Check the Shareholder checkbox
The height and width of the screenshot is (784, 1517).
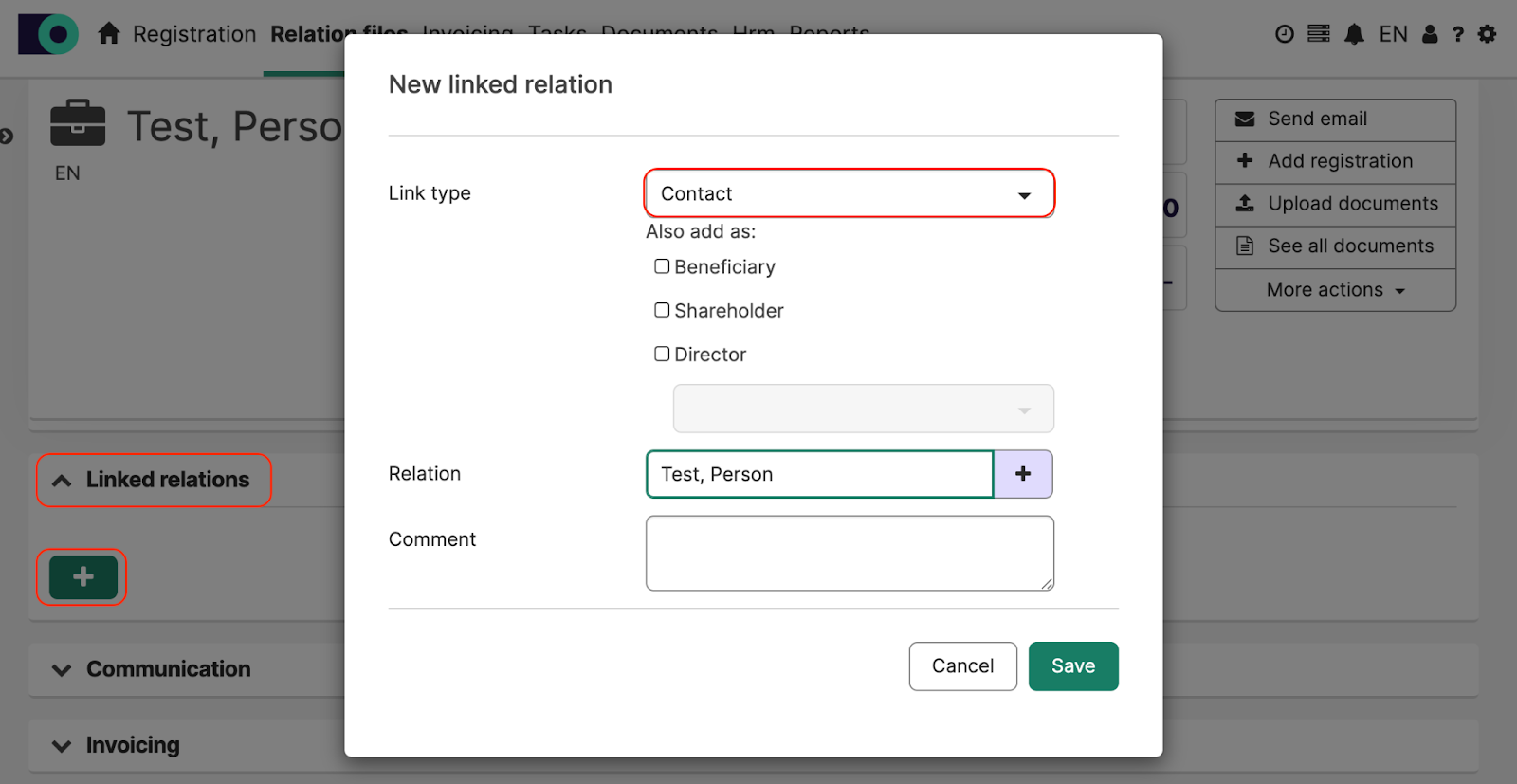tap(662, 310)
